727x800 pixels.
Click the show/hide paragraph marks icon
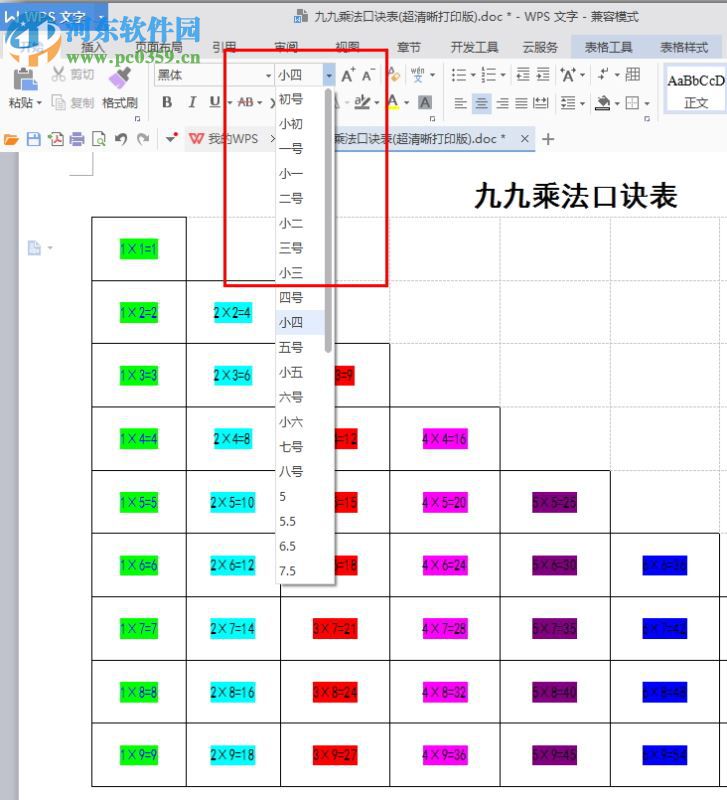pos(604,74)
